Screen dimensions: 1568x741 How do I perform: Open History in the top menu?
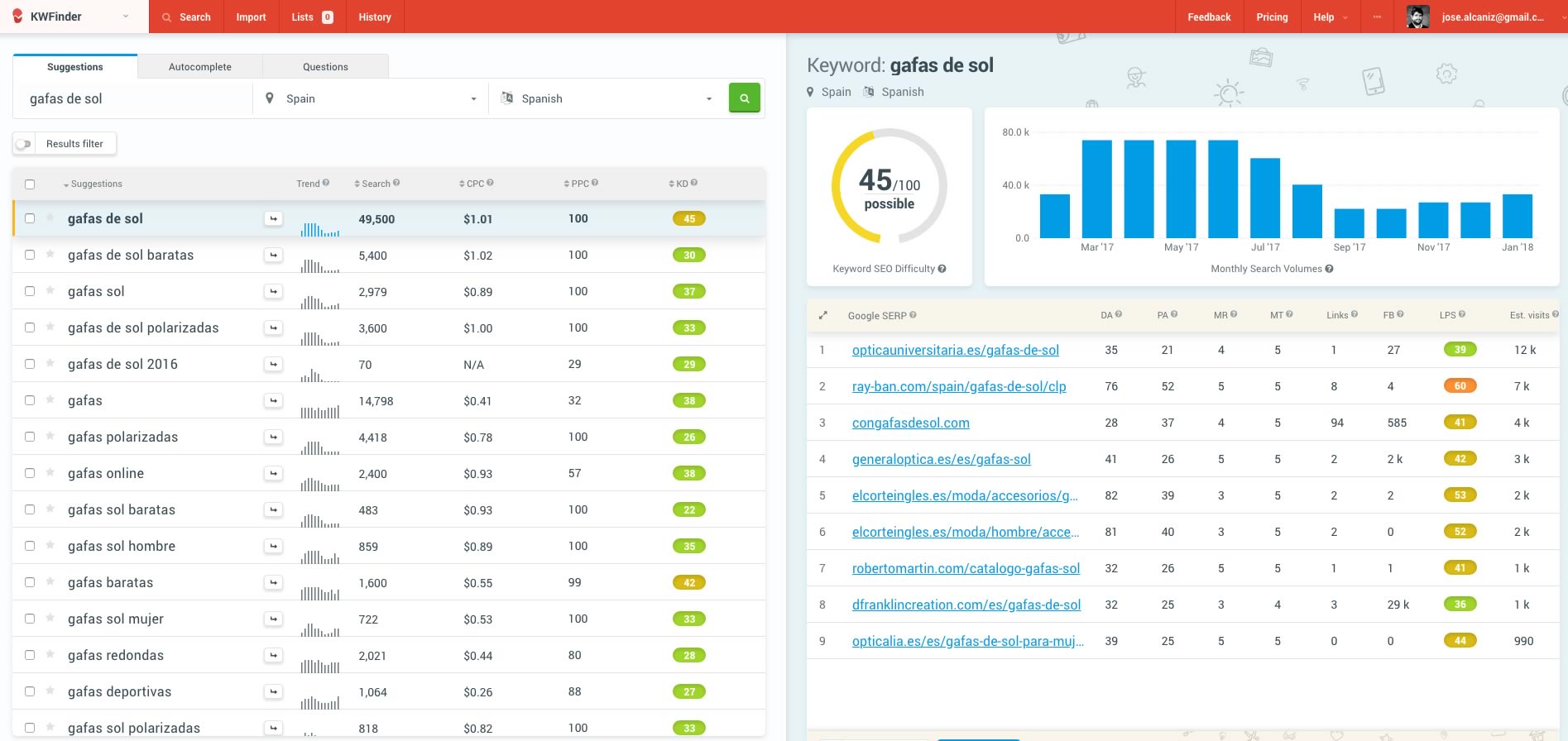(x=375, y=17)
